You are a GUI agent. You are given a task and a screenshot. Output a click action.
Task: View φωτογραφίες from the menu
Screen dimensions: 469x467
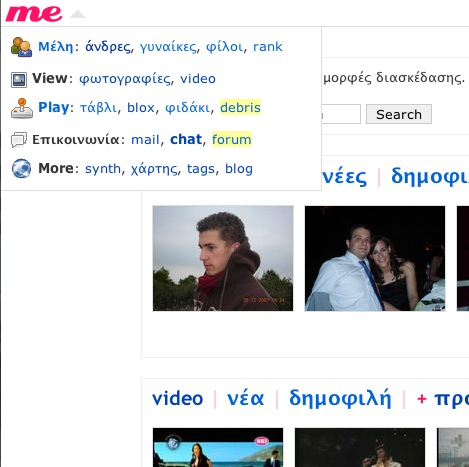[x=125, y=79]
